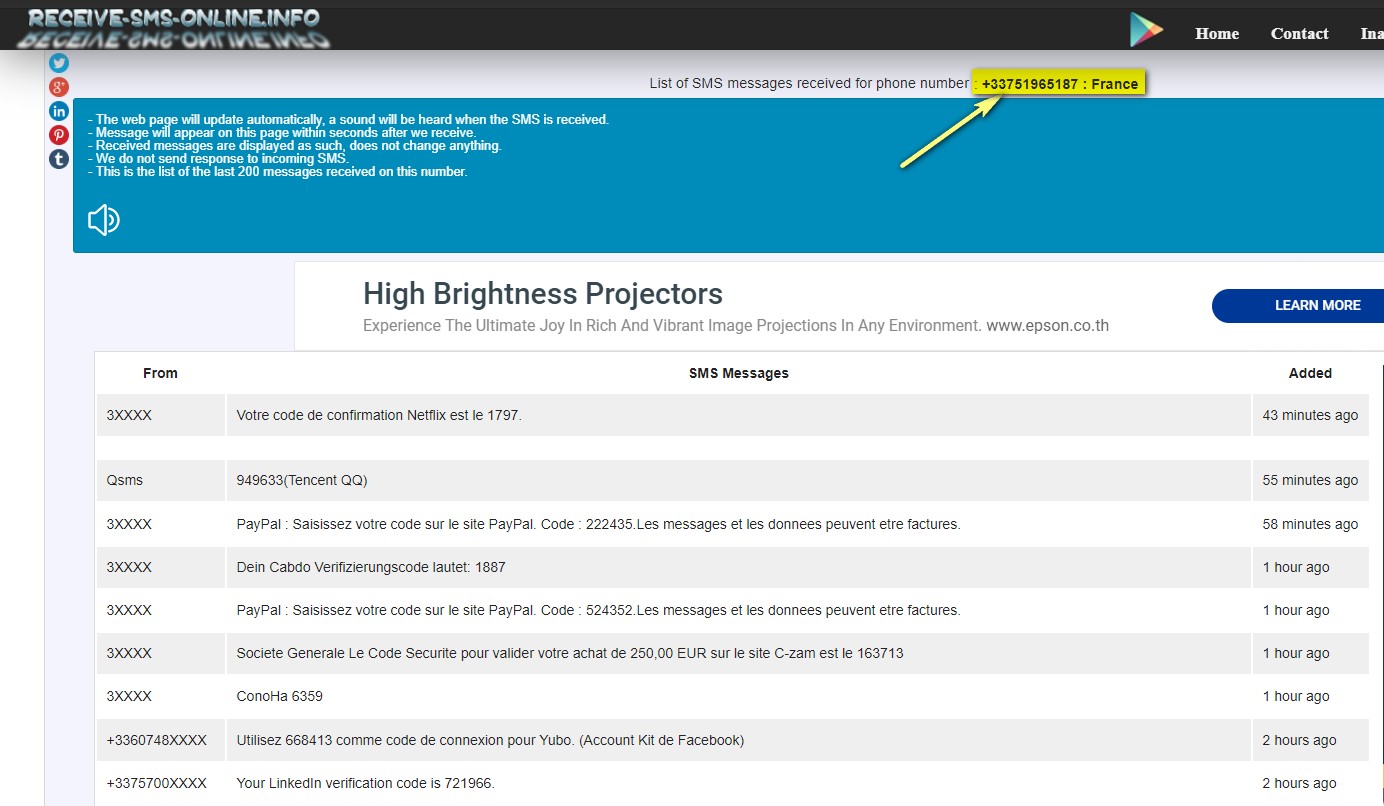
Task: Click the Societe Generale security code message
Action: click(569, 653)
